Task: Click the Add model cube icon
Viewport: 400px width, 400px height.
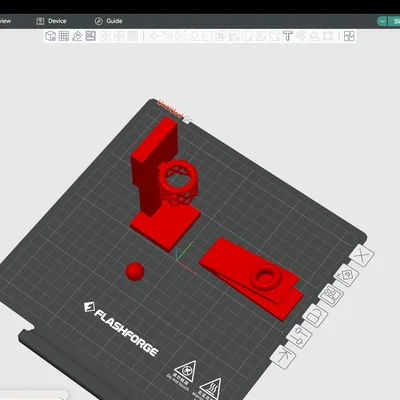Action: coord(50,36)
